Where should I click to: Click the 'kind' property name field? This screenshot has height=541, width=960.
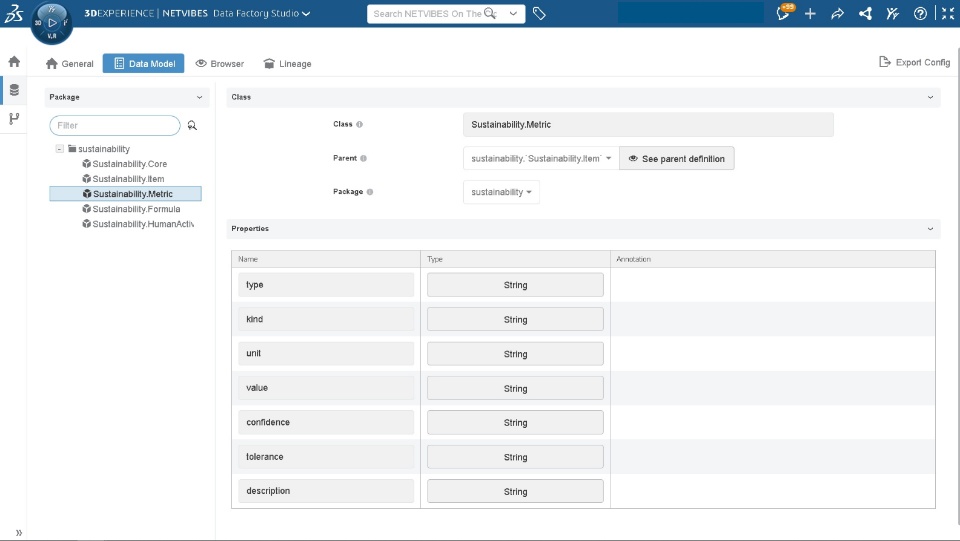[326, 319]
